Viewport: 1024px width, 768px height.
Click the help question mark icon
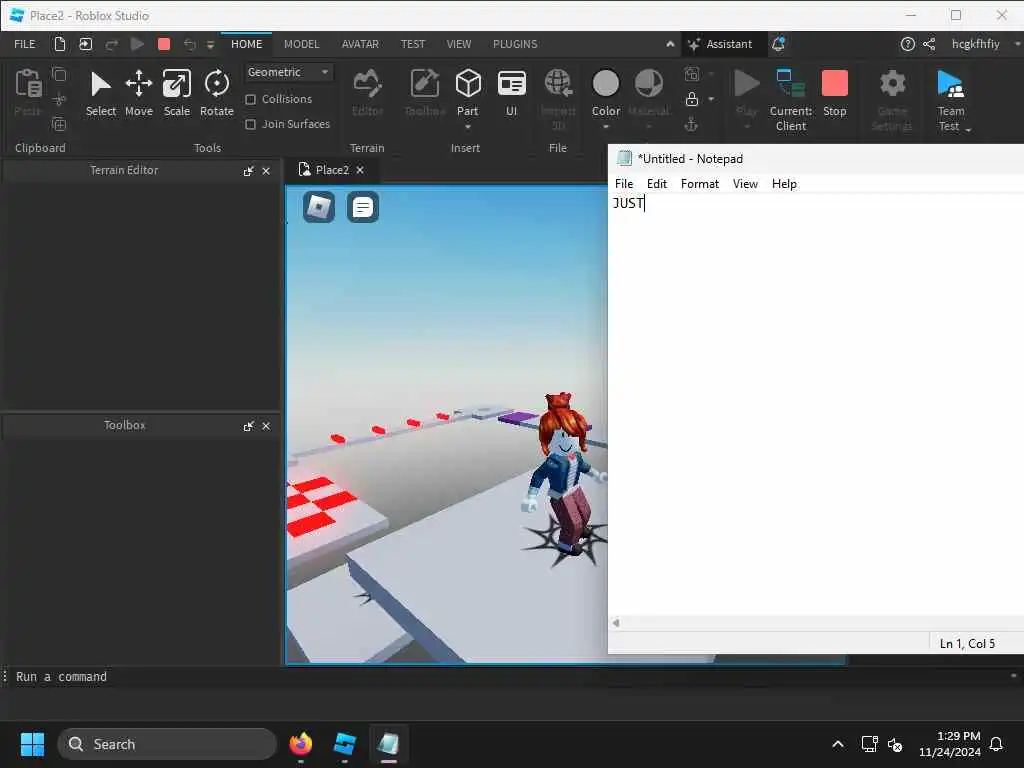908,44
